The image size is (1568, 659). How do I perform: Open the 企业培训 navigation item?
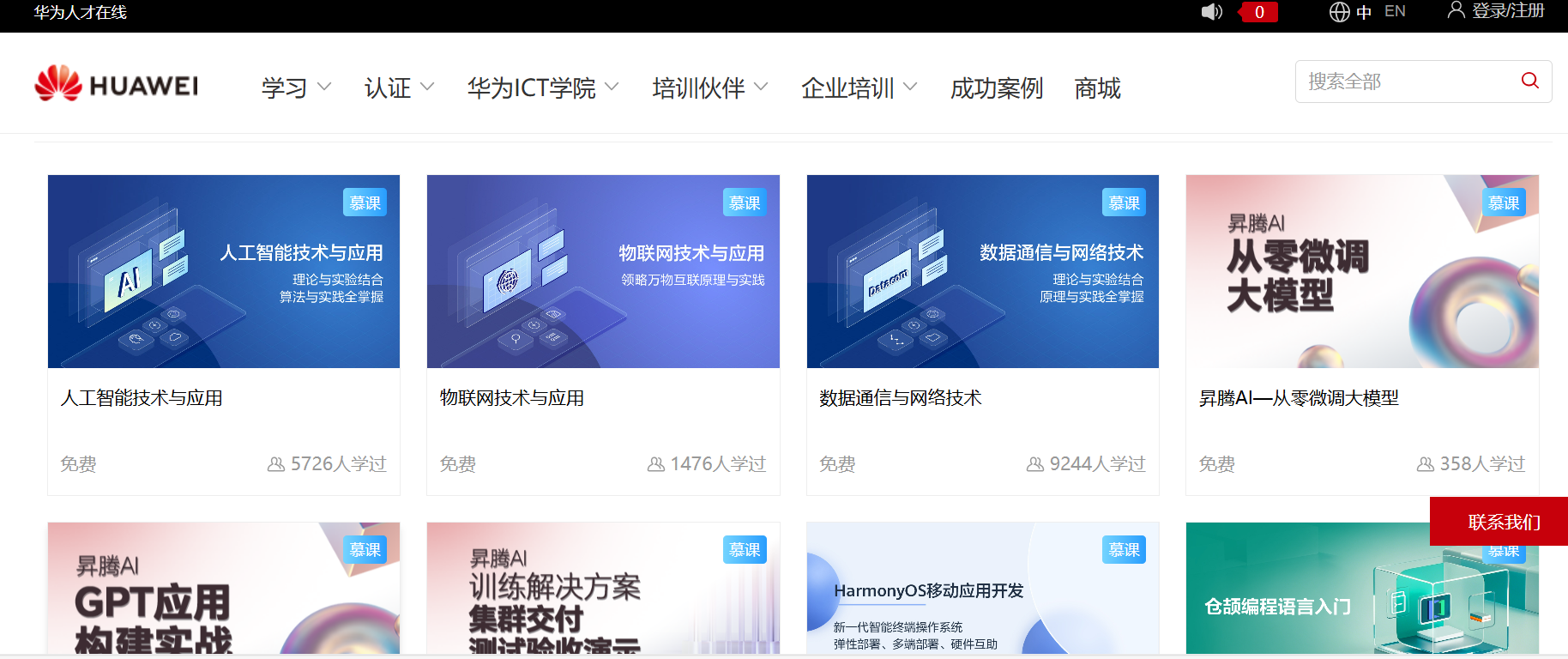point(847,88)
